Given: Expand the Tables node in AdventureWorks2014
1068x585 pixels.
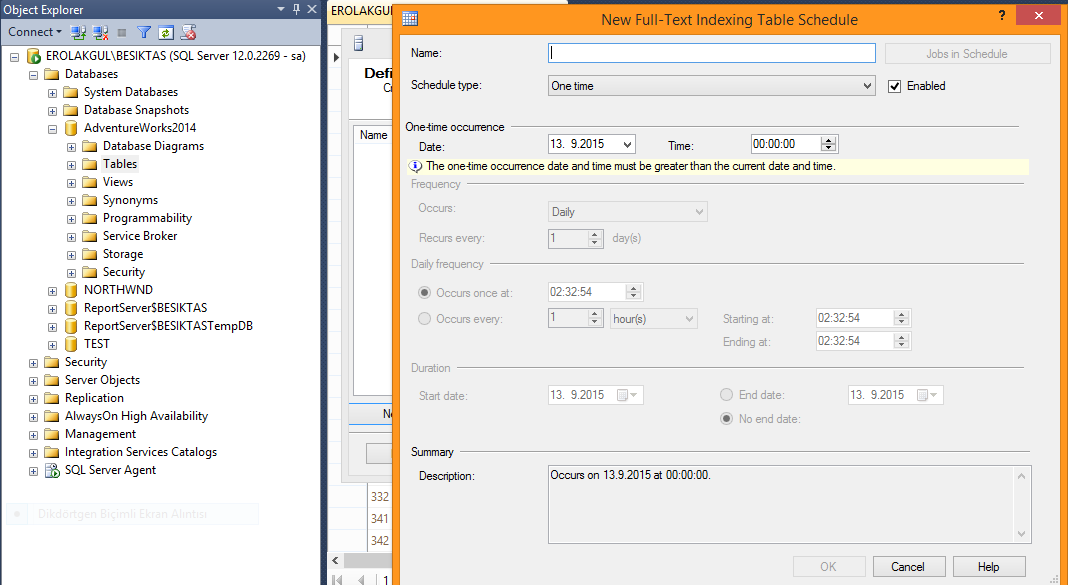Looking at the screenshot, I should pyautogui.click(x=72, y=164).
